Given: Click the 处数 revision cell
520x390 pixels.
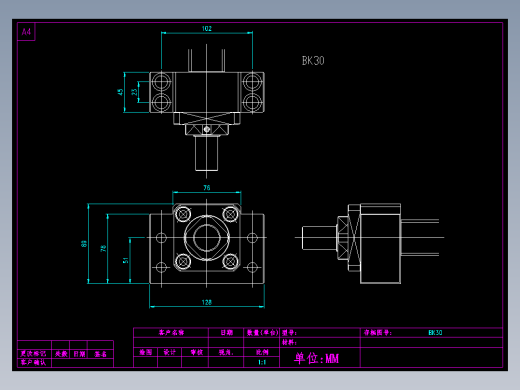Looking at the screenshot, I should pos(61,354).
